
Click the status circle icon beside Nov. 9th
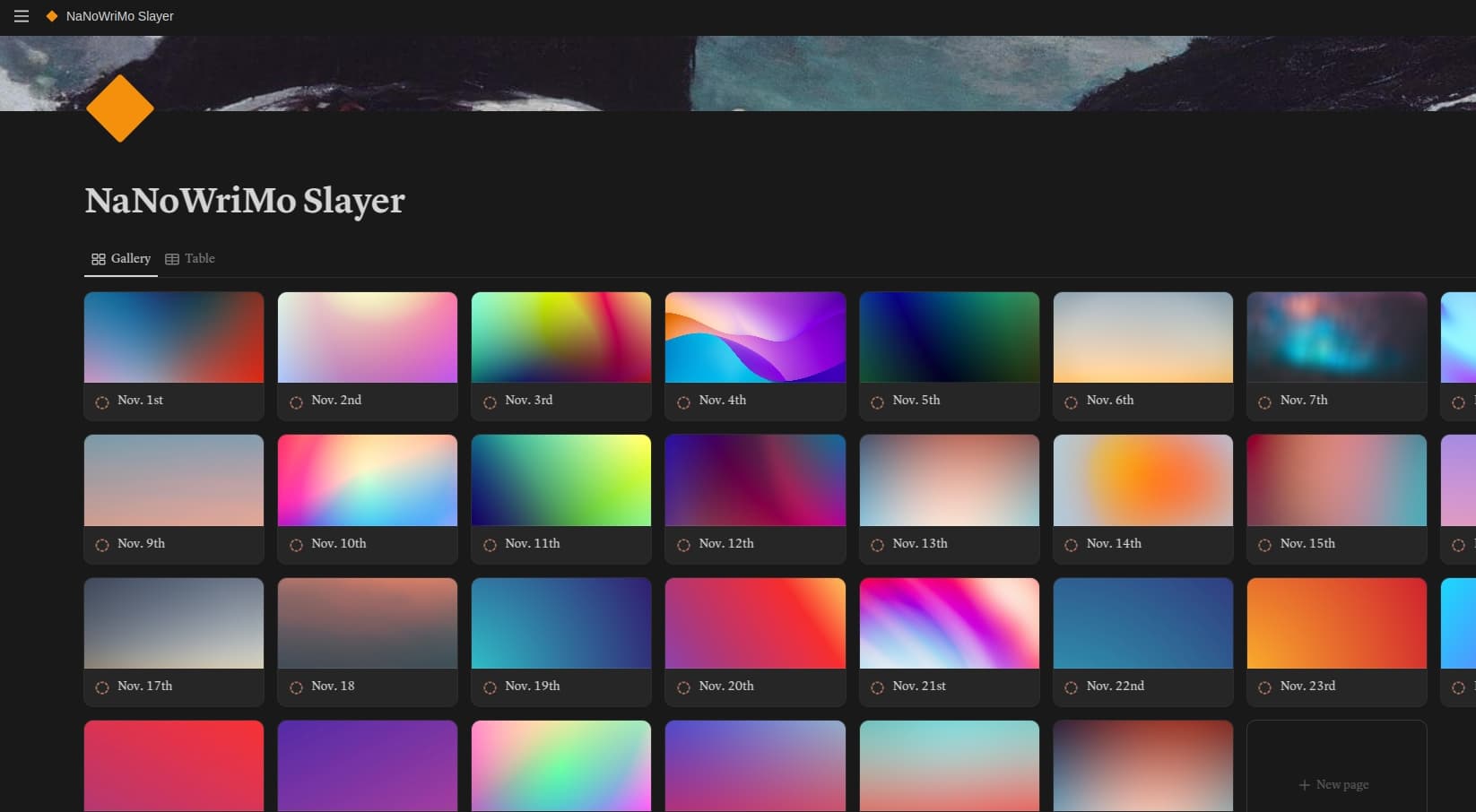pos(102,545)
